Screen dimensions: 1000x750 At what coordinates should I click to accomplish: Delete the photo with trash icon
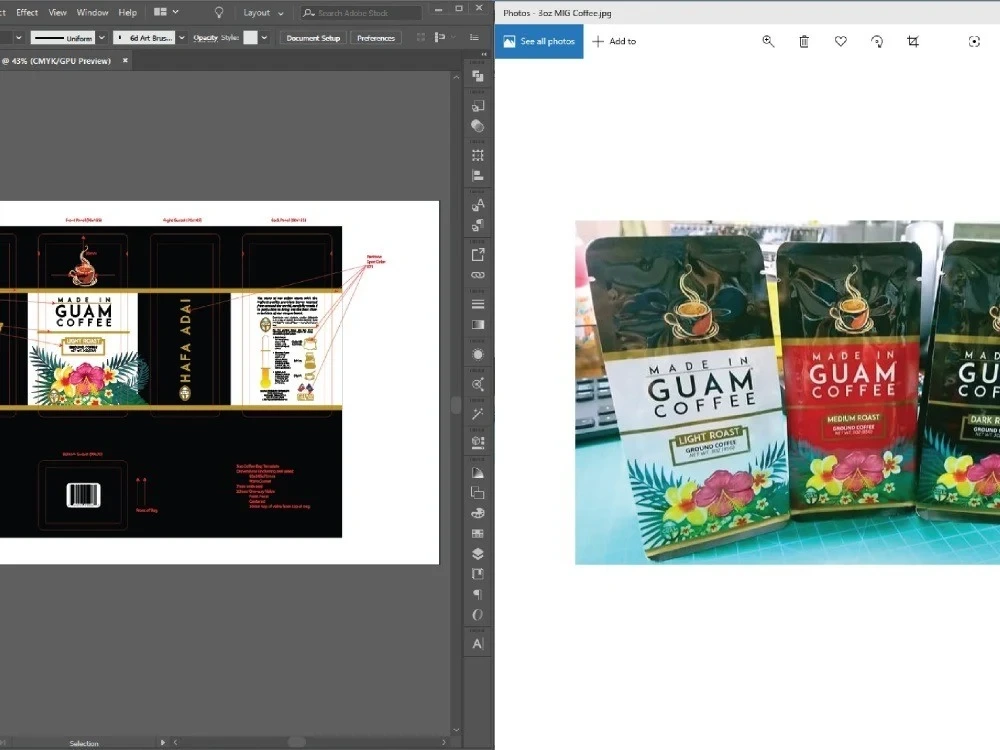point(804,41)
